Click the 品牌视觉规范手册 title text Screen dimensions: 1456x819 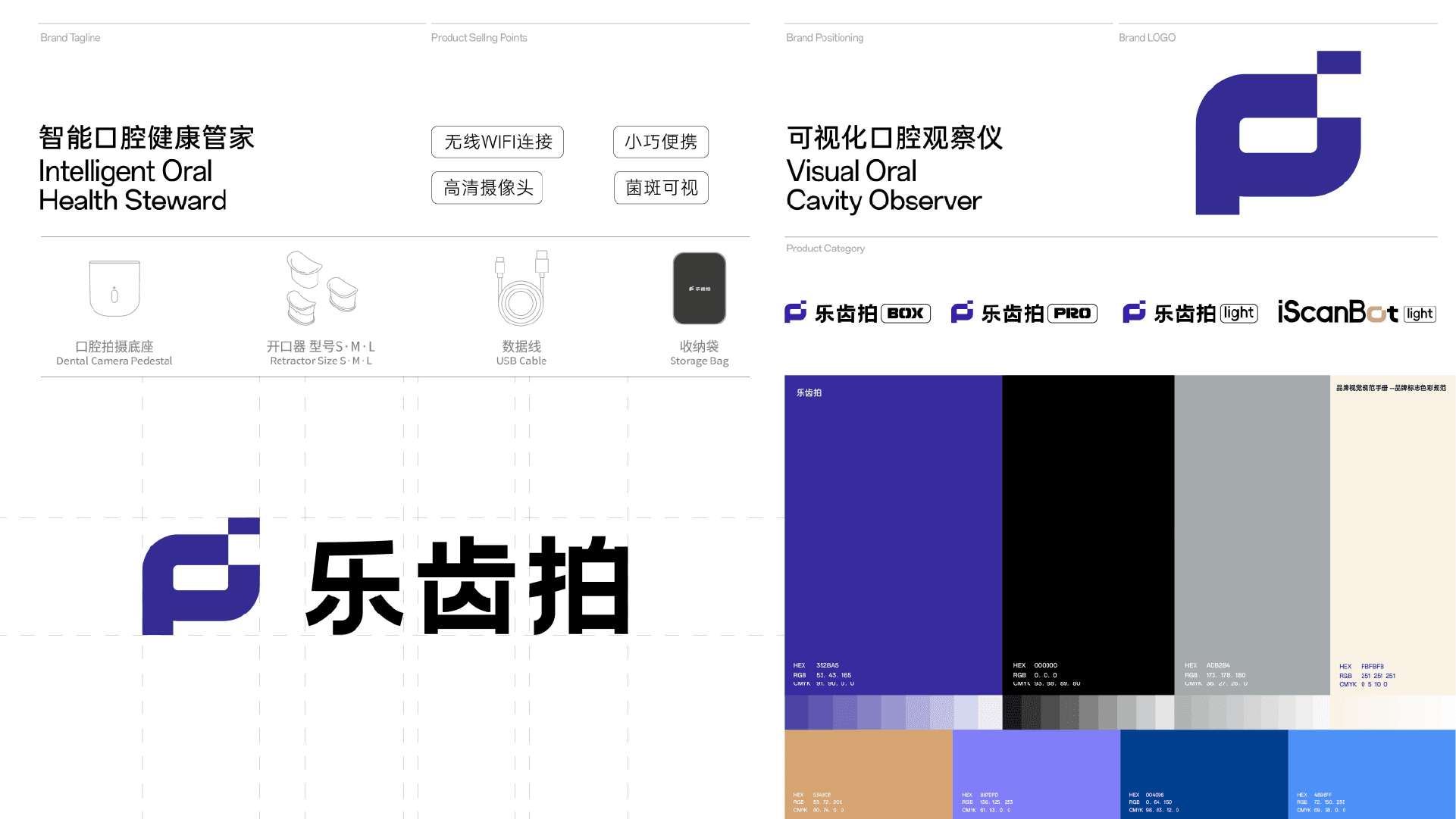(x=1391, y=388)
